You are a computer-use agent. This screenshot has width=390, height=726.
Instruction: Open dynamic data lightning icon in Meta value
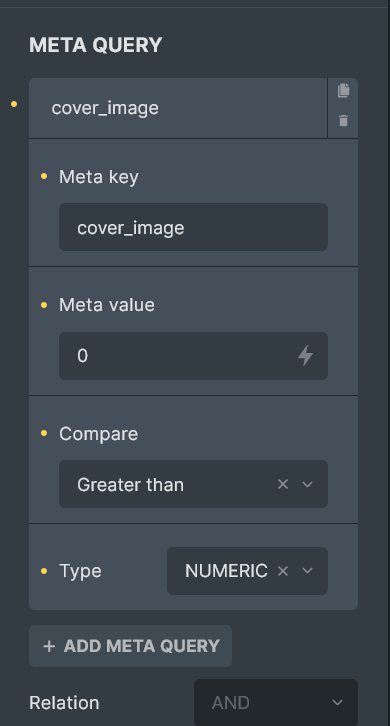pos(305,356)
